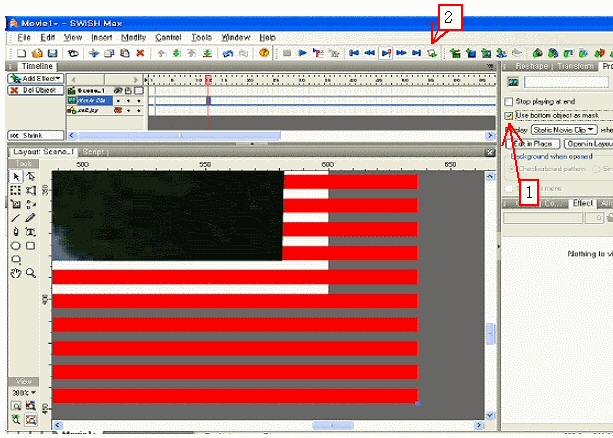
Task: Switch to the Script tab
Action: coord(93,152)
